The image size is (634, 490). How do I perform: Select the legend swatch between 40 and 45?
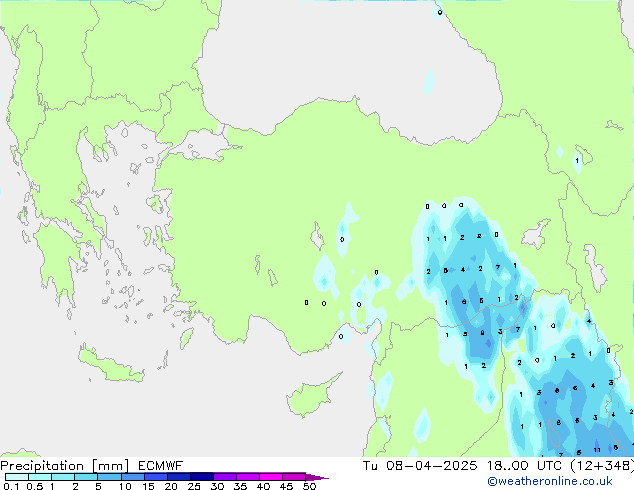tap(271, 477)
